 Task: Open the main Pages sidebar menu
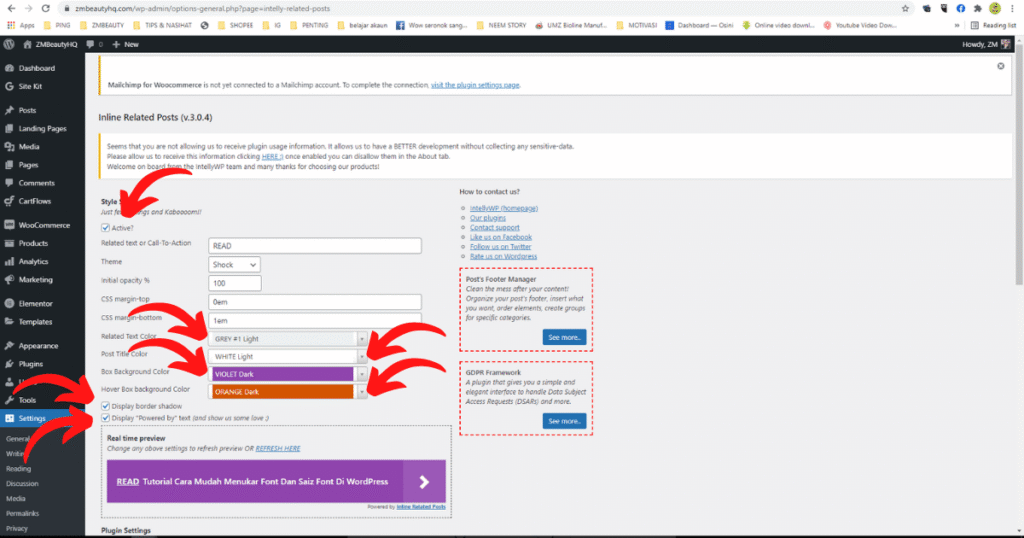click(28, 165)
